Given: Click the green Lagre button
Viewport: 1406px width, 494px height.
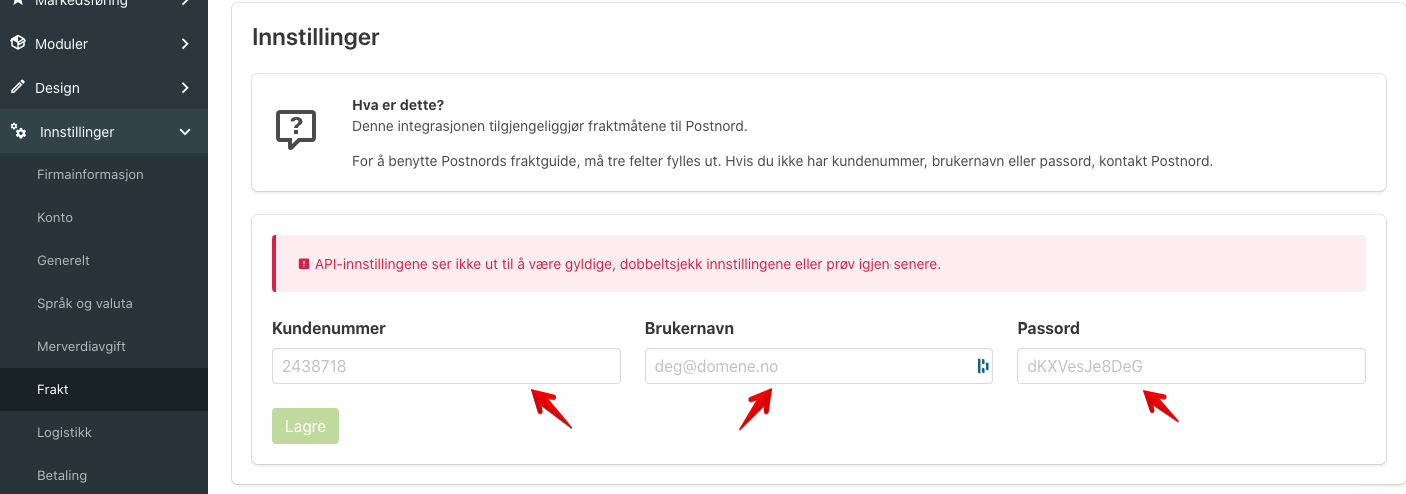Looking at the screenshot, I should click(305, 426).
